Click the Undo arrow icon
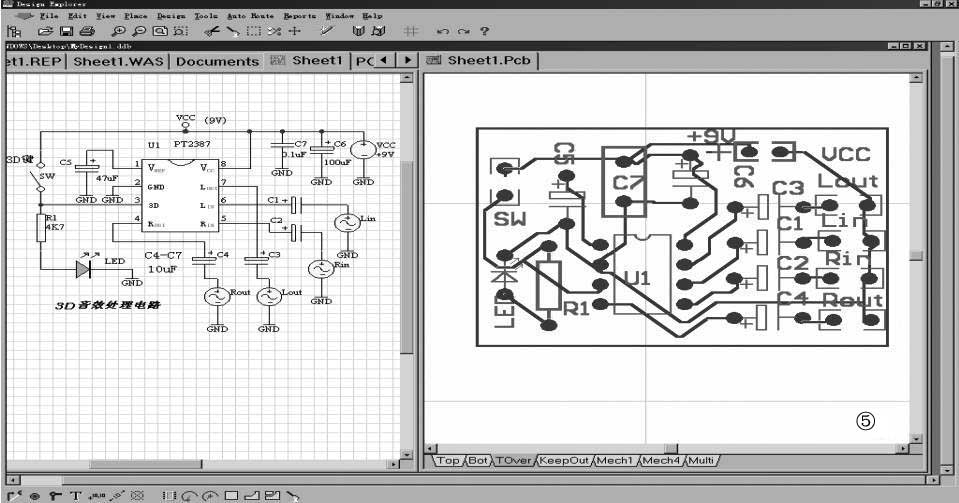This screenshot has height=503, width=959. 443,32
